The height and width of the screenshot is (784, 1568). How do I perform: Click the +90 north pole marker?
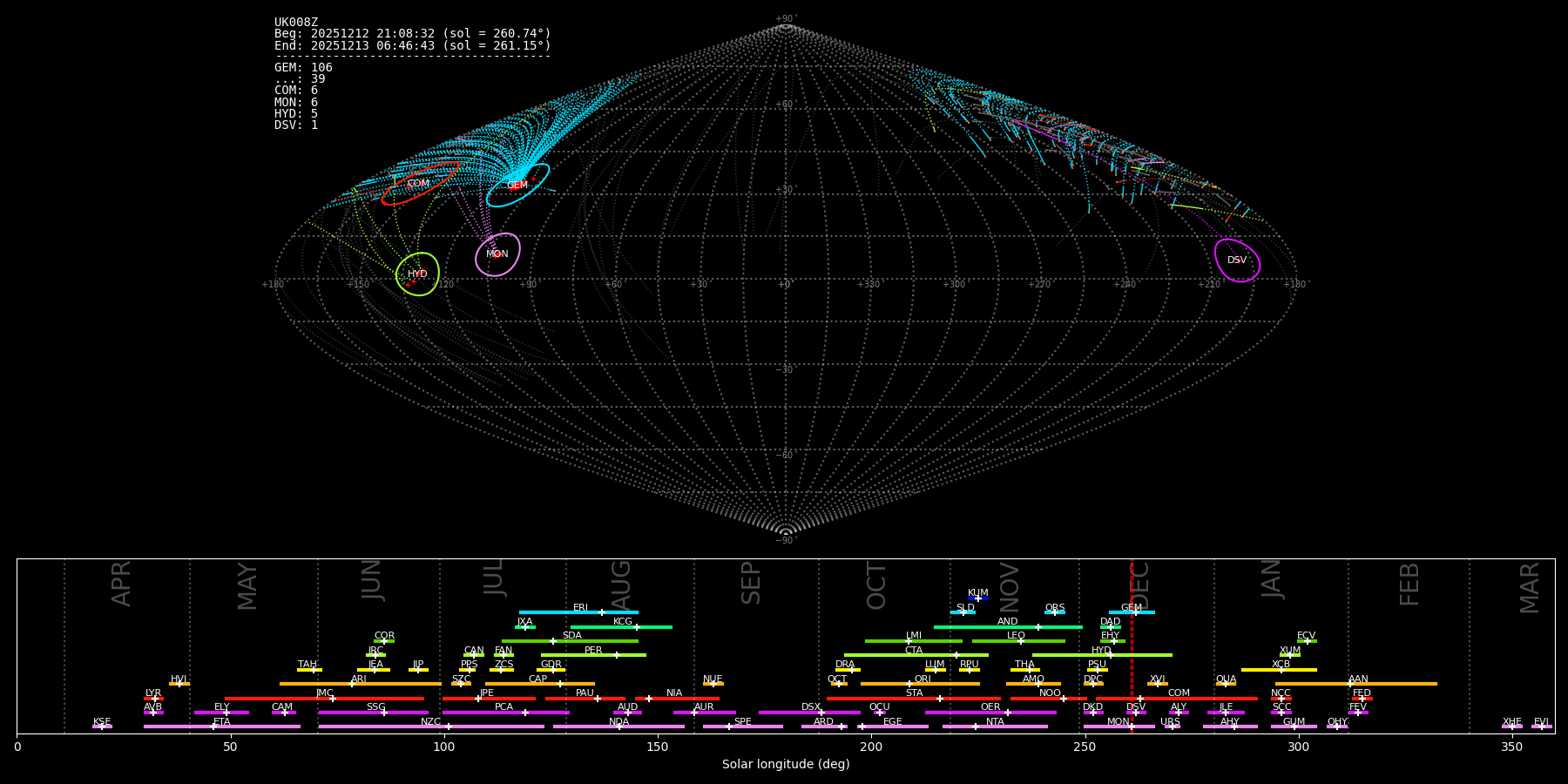tap(785, 19)
